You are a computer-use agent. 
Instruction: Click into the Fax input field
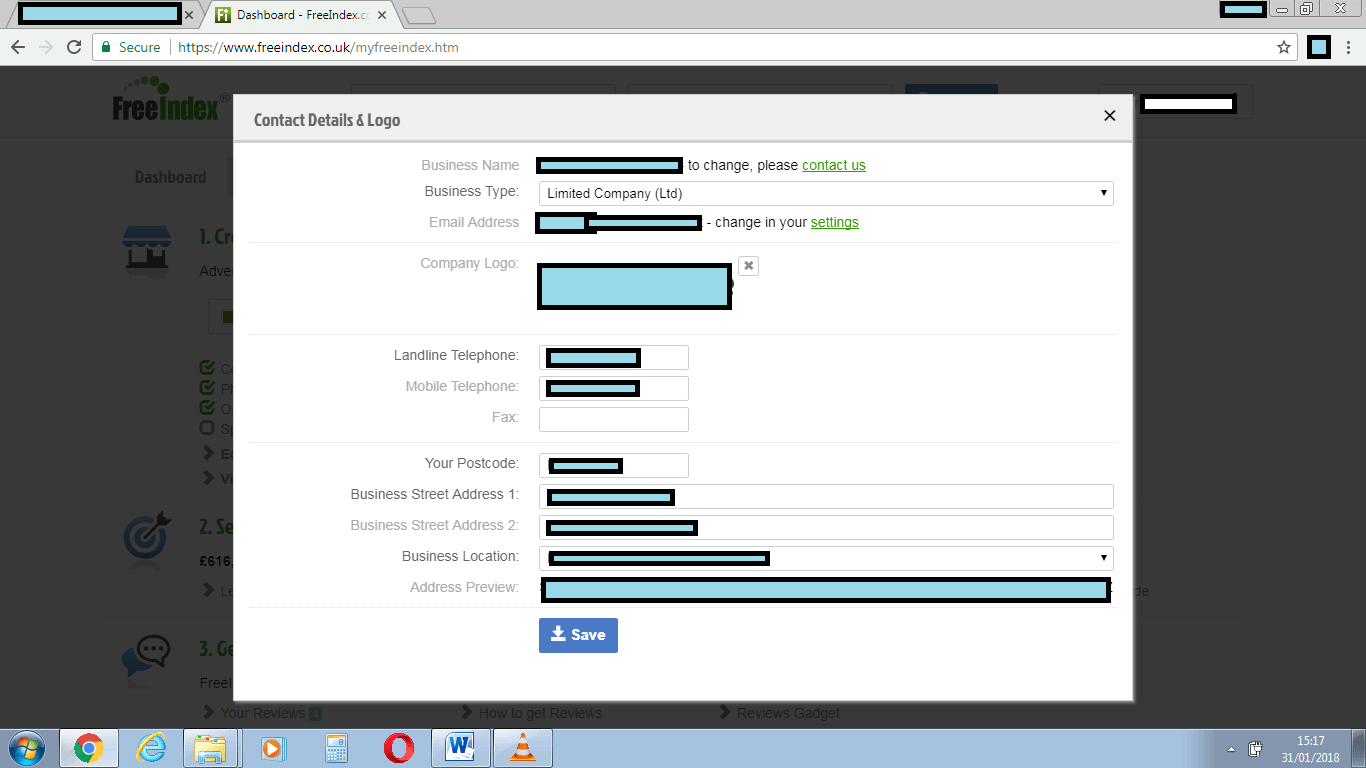click(613, 419)
